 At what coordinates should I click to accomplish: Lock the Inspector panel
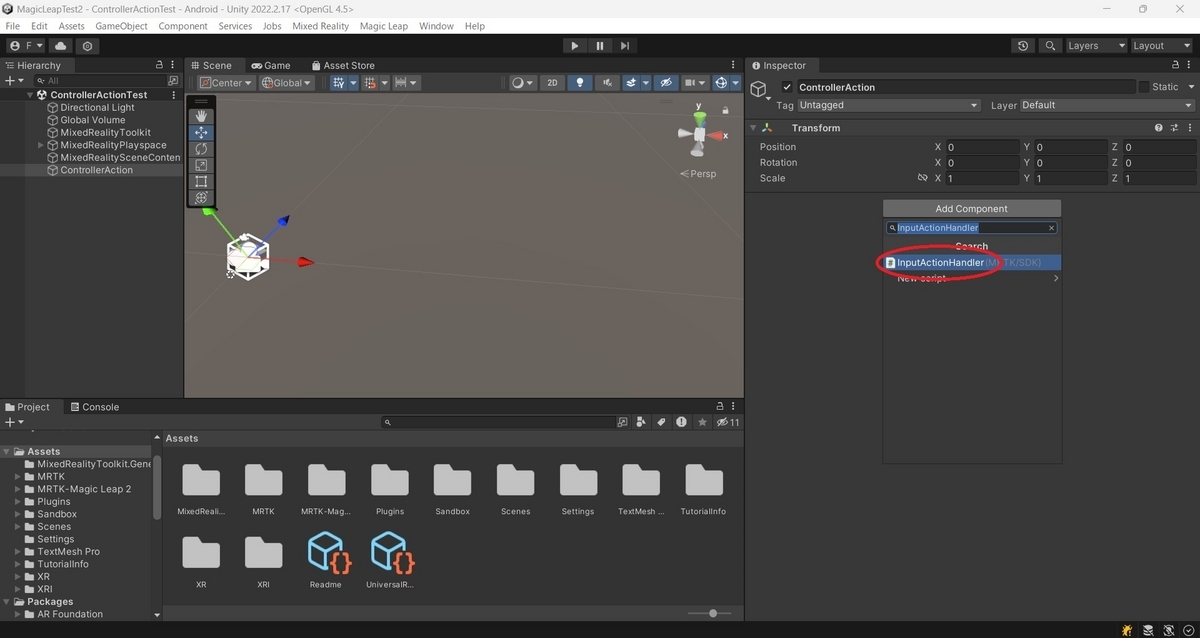click(x=1173, y=65)
